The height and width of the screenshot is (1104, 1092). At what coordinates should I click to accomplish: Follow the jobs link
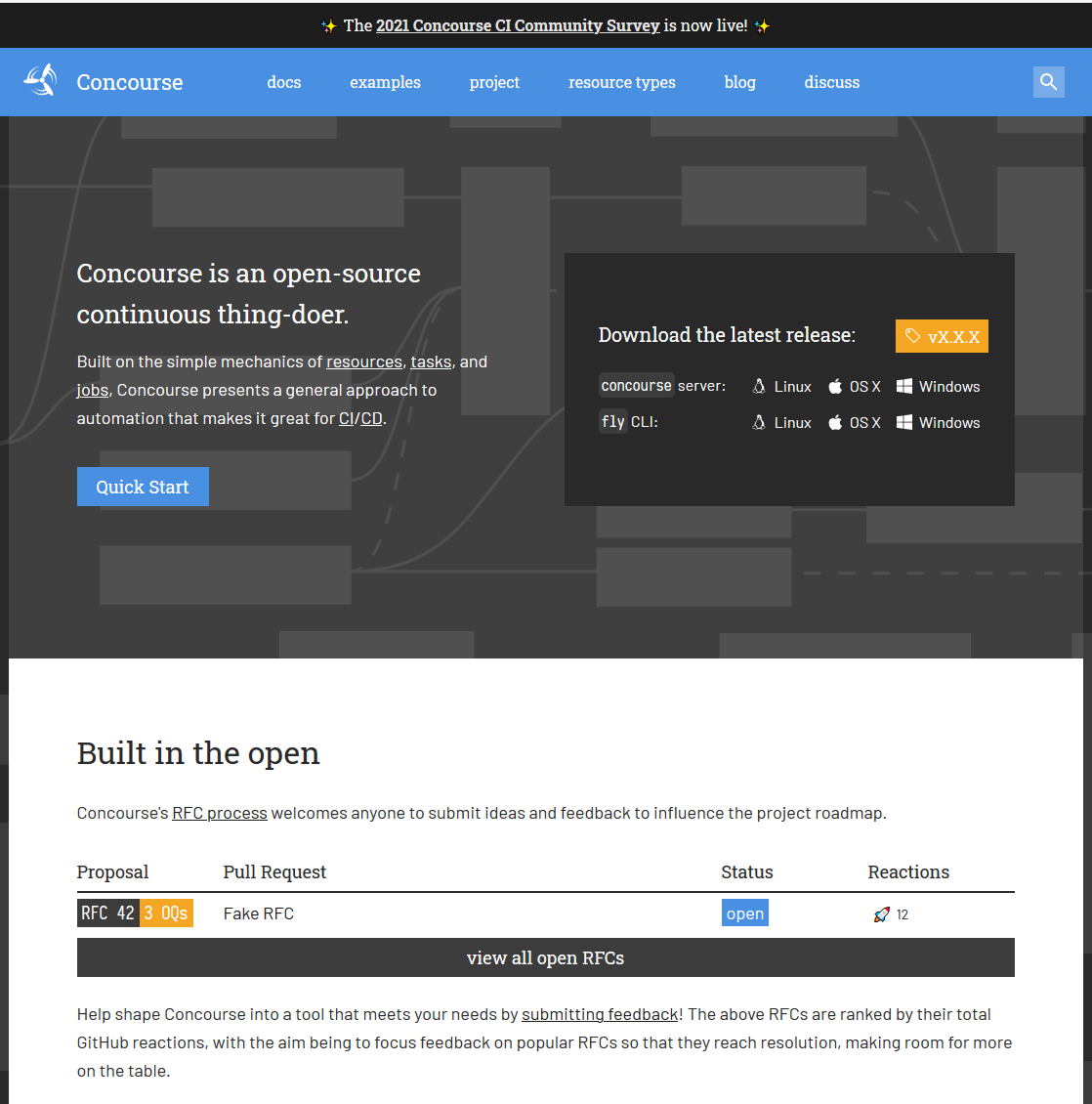point(92,390)
